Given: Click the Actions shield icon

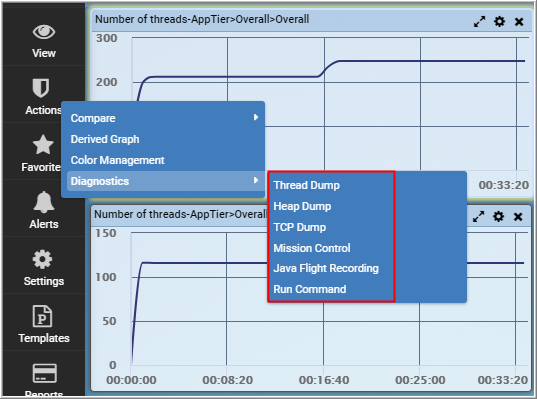Looking at the screenshot, I should click(41, 88).
